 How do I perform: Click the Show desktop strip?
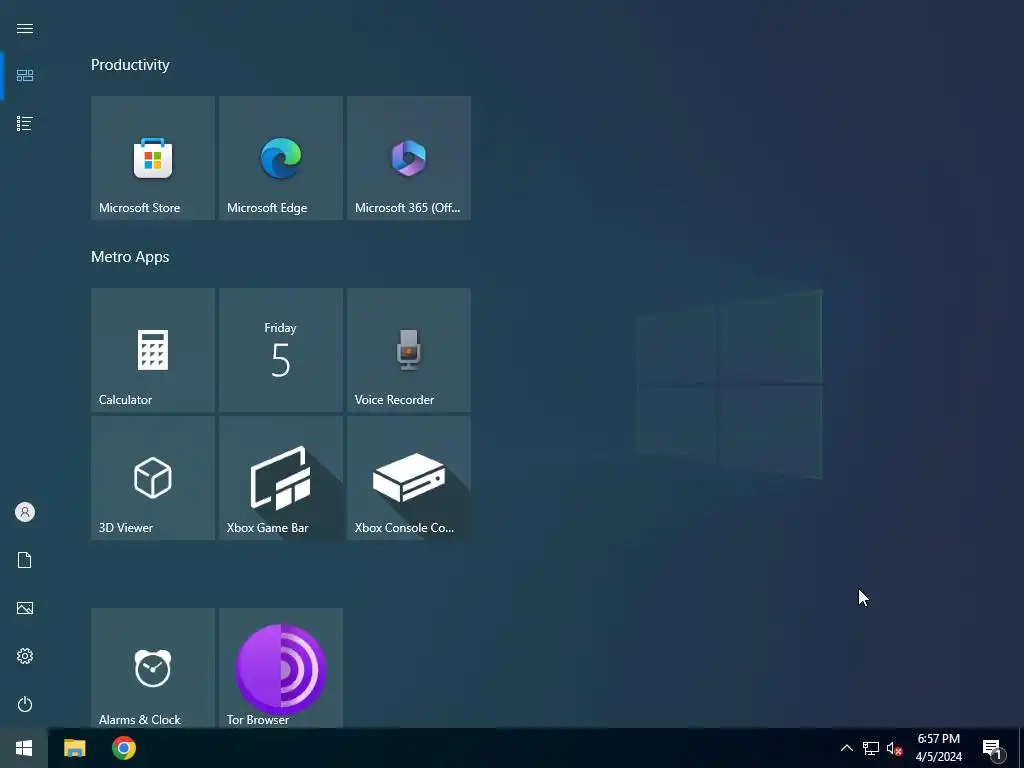[x=1021, y=748]
